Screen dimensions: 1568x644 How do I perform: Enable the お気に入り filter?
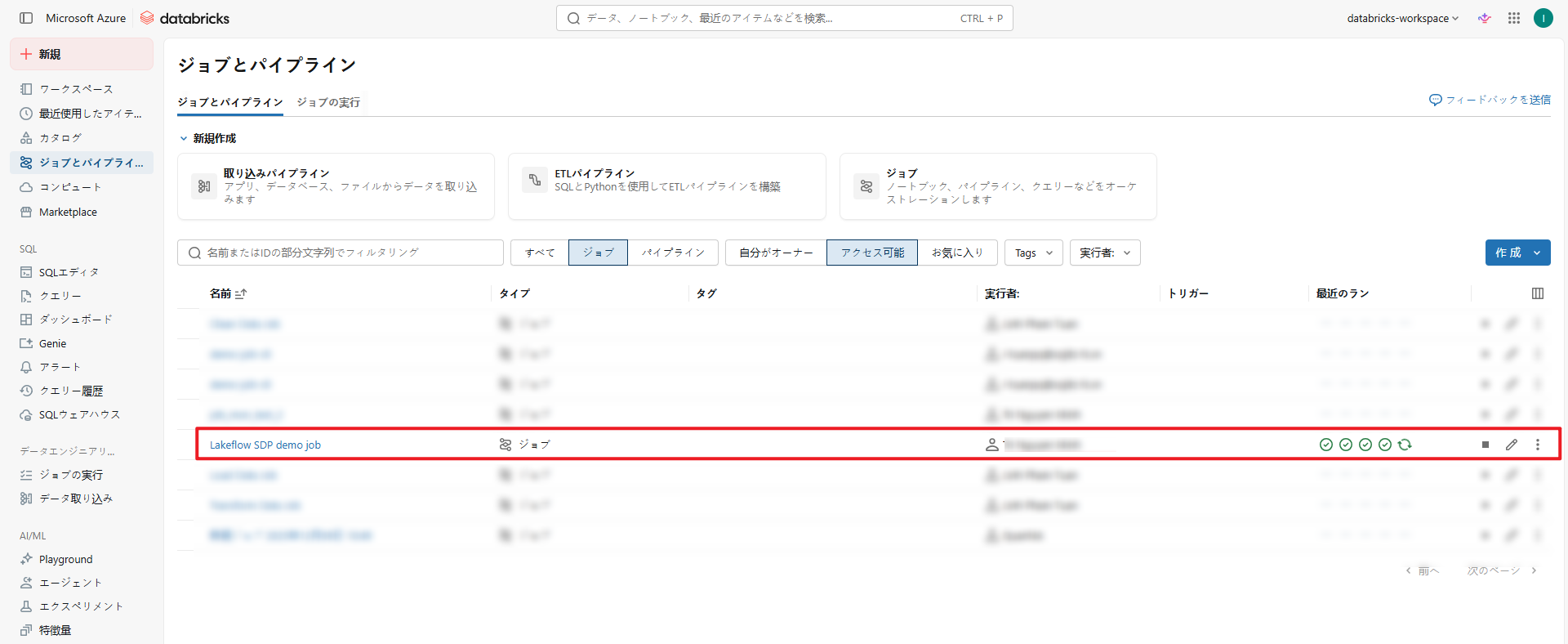click(957, 253)
